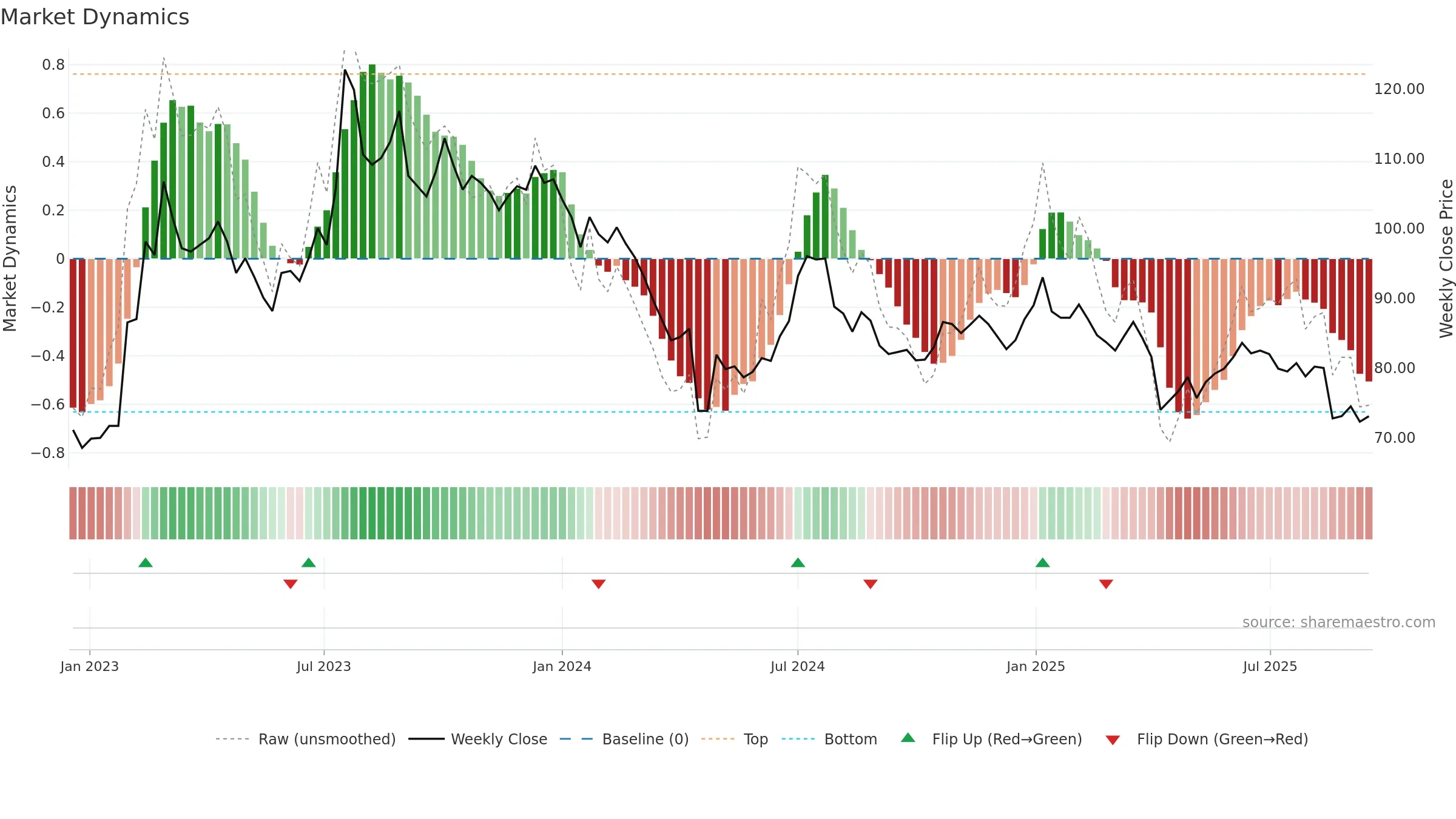
Task: Toggle the Top legend entry
Action: pos(756,739)
